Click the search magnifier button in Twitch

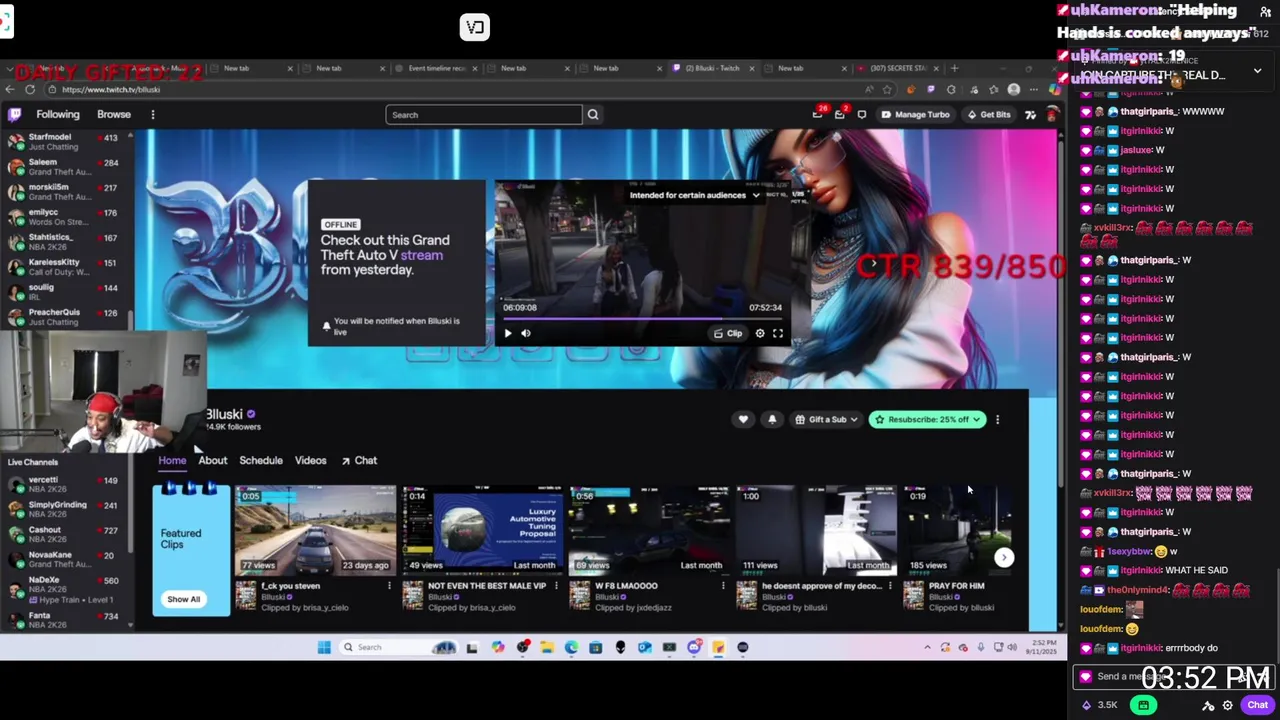[x=593, y=114]
